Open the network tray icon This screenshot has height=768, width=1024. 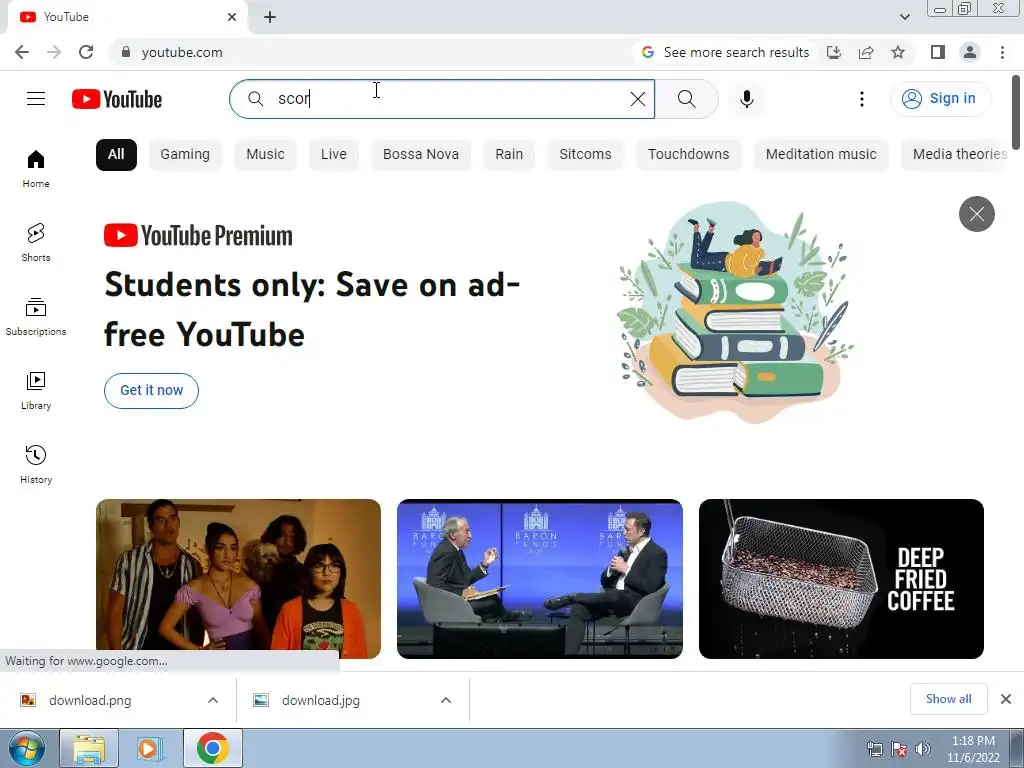[874, 749]
